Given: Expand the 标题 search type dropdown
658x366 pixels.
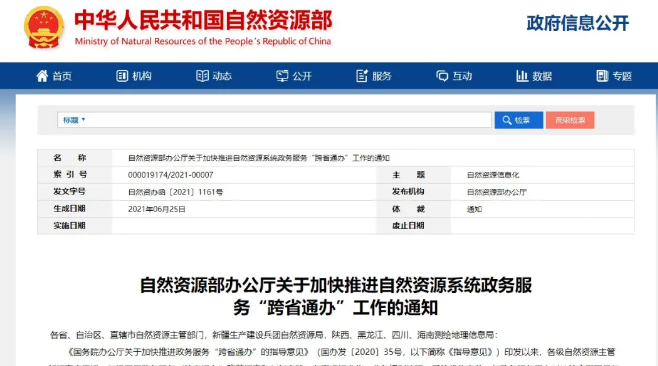Looking at the screenshot, I should click(74, 120).
